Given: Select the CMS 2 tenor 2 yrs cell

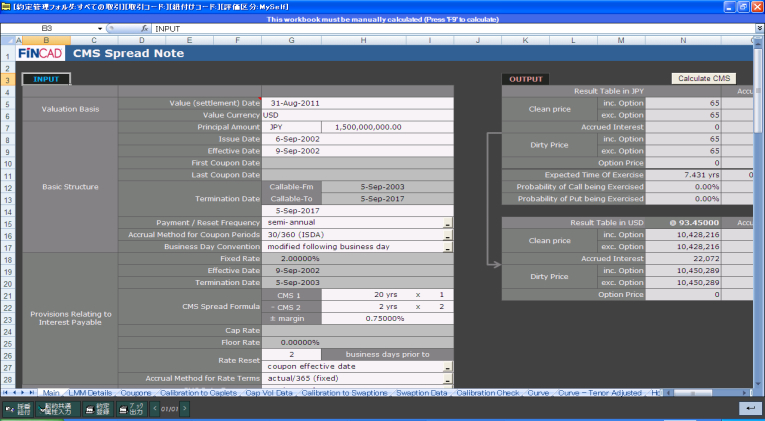Looking at the screenshot, I should [363, 307].
